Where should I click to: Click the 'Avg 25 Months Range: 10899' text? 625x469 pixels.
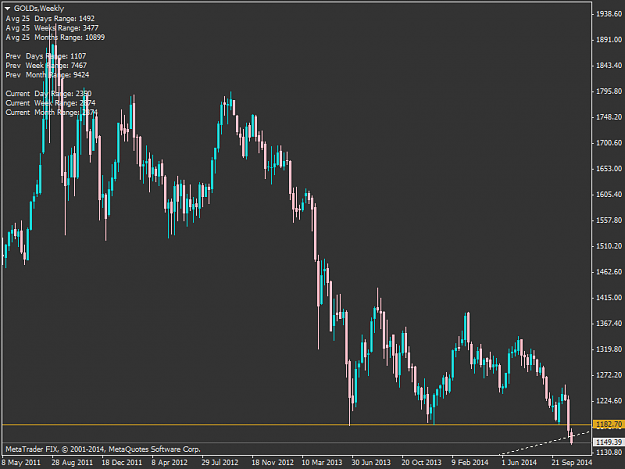(x=55, y=37)
